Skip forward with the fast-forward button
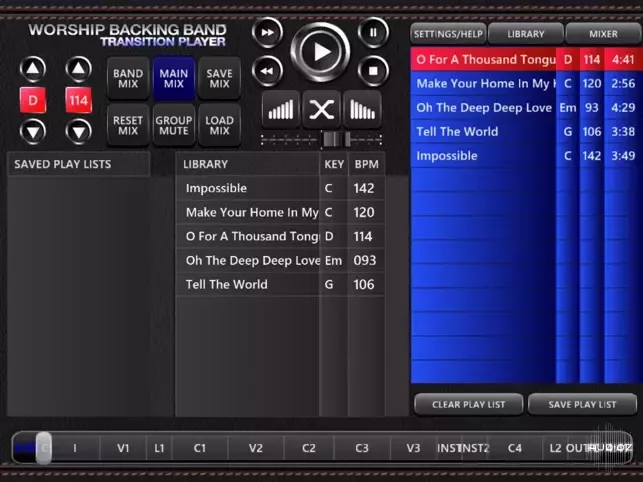 point(267,32)
